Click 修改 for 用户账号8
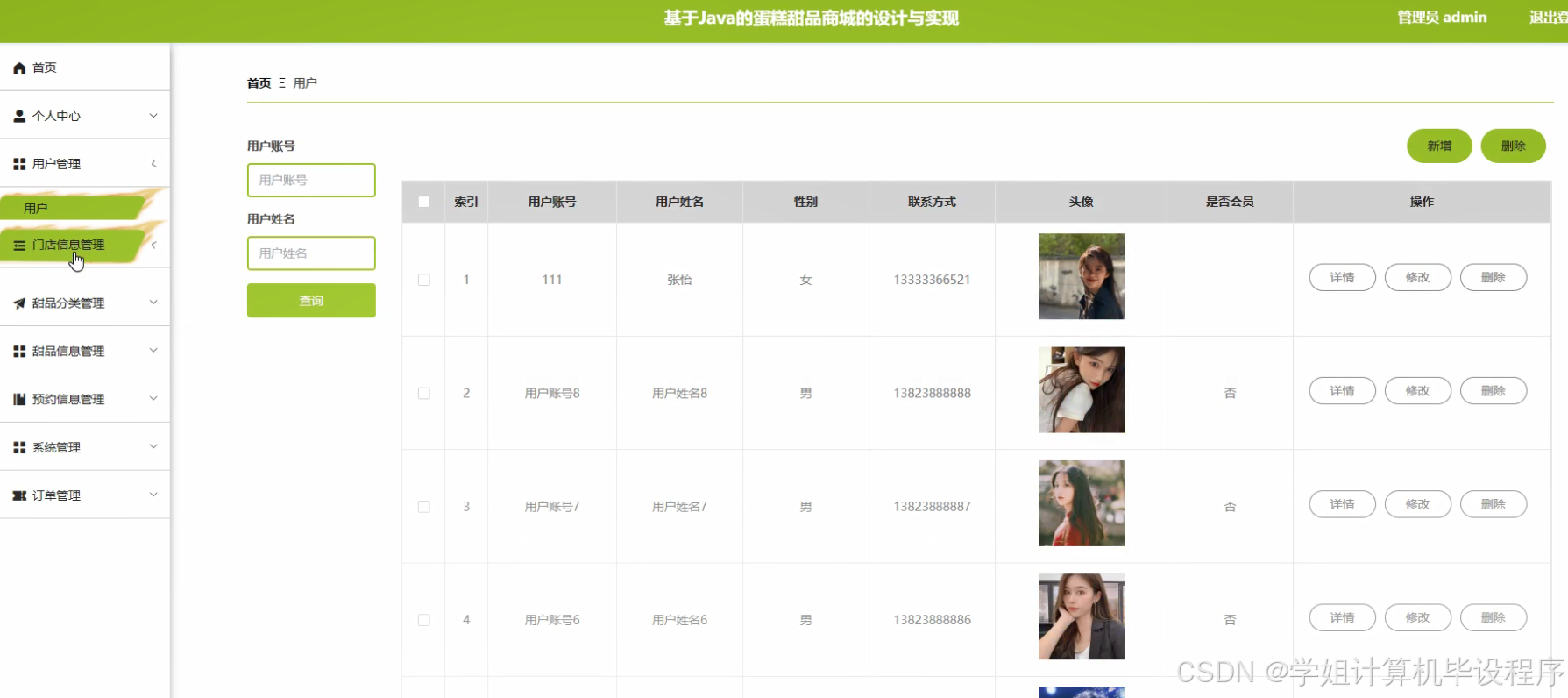This screenshot has height=698, width=1568. [x=1417, y=391]
